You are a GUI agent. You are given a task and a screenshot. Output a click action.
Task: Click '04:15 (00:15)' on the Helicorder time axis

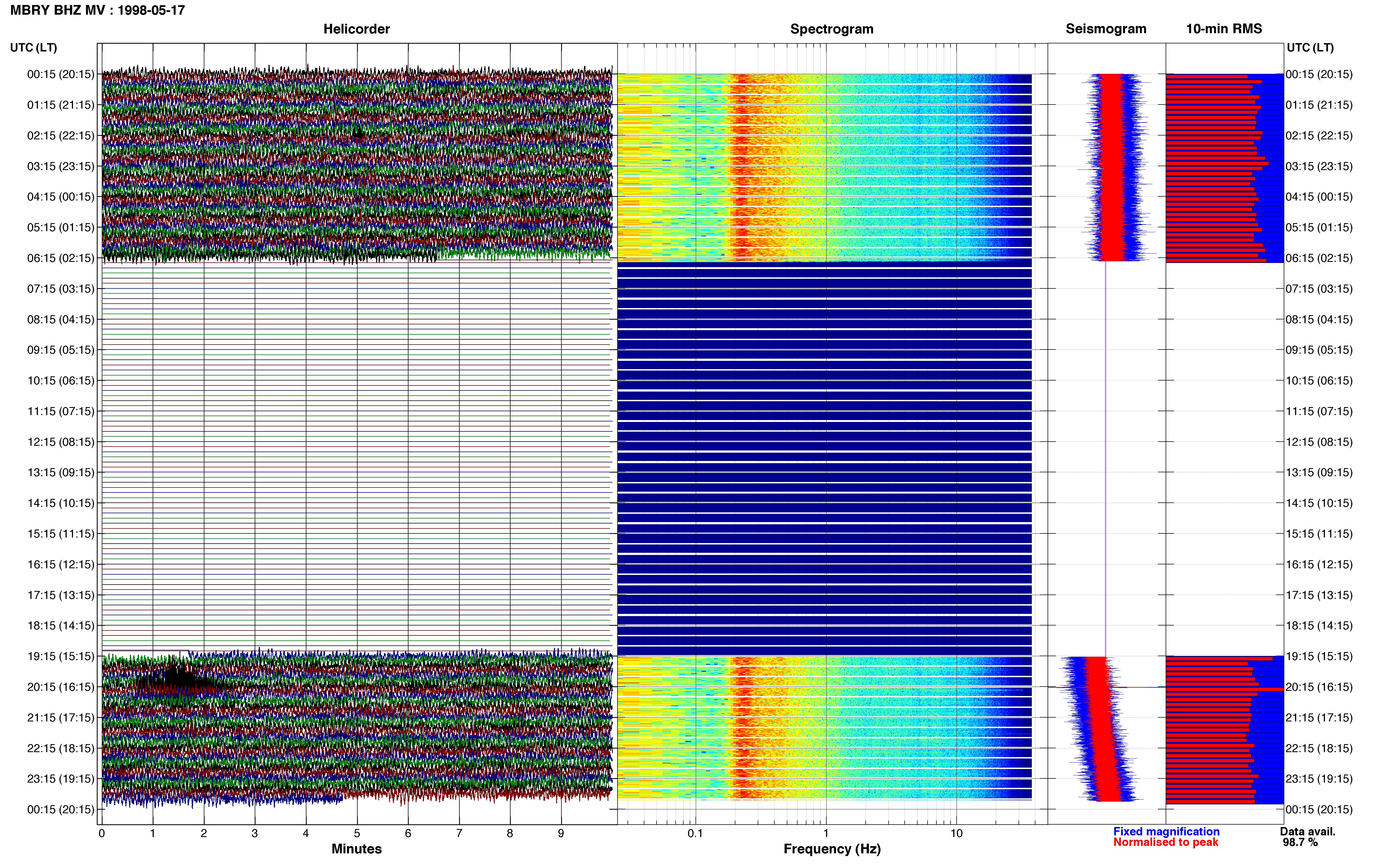[61, 197]
